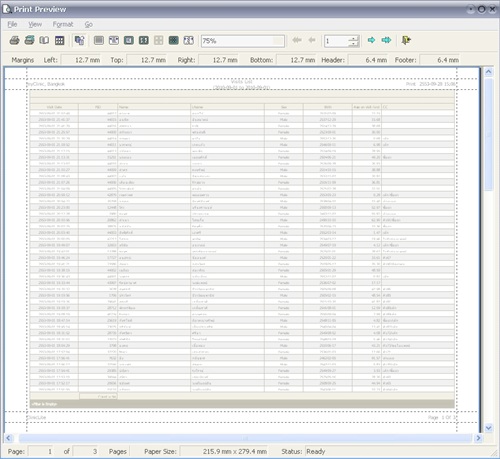Click the Paper Size value 215.9 mm x 279.4 mm
500x459 pixels.
coord(224,451)
